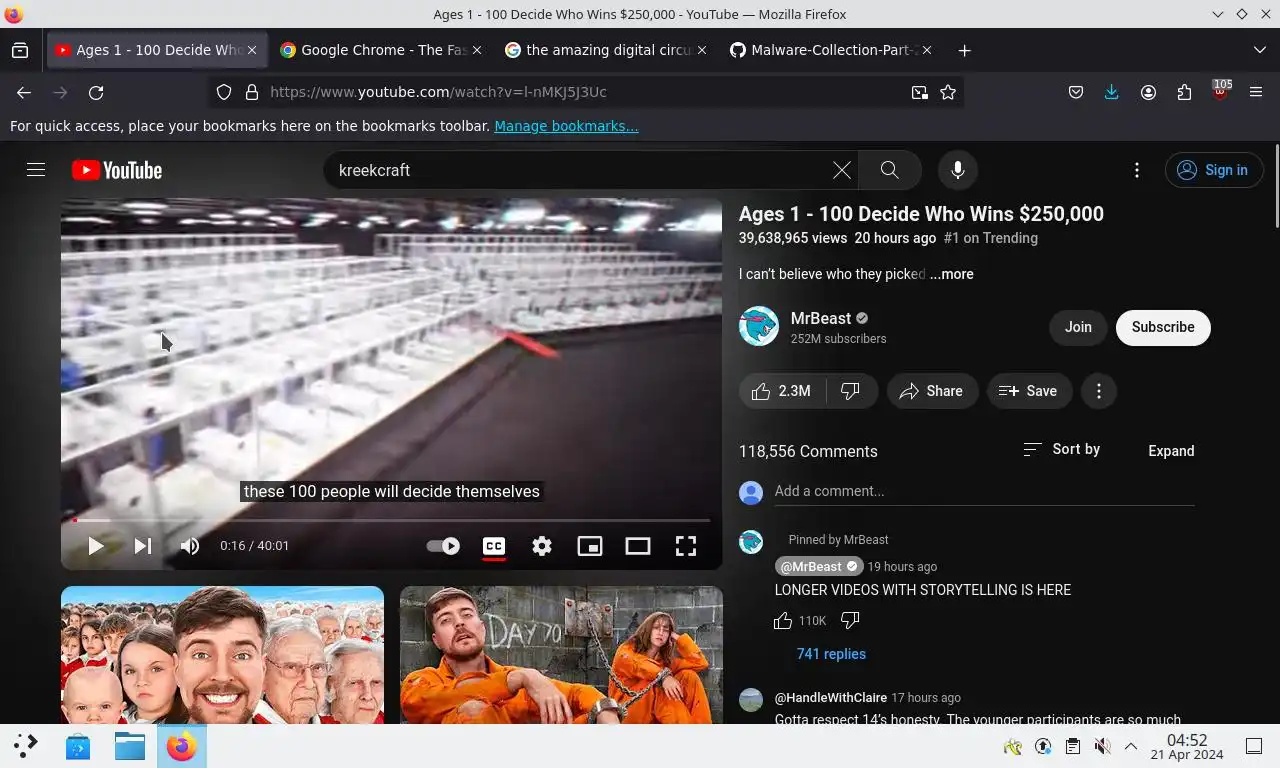Image resolution: width=1280 pixels, height=768 pixels.
Task: Enable miniplayer mode
Action: coord(590,546)
